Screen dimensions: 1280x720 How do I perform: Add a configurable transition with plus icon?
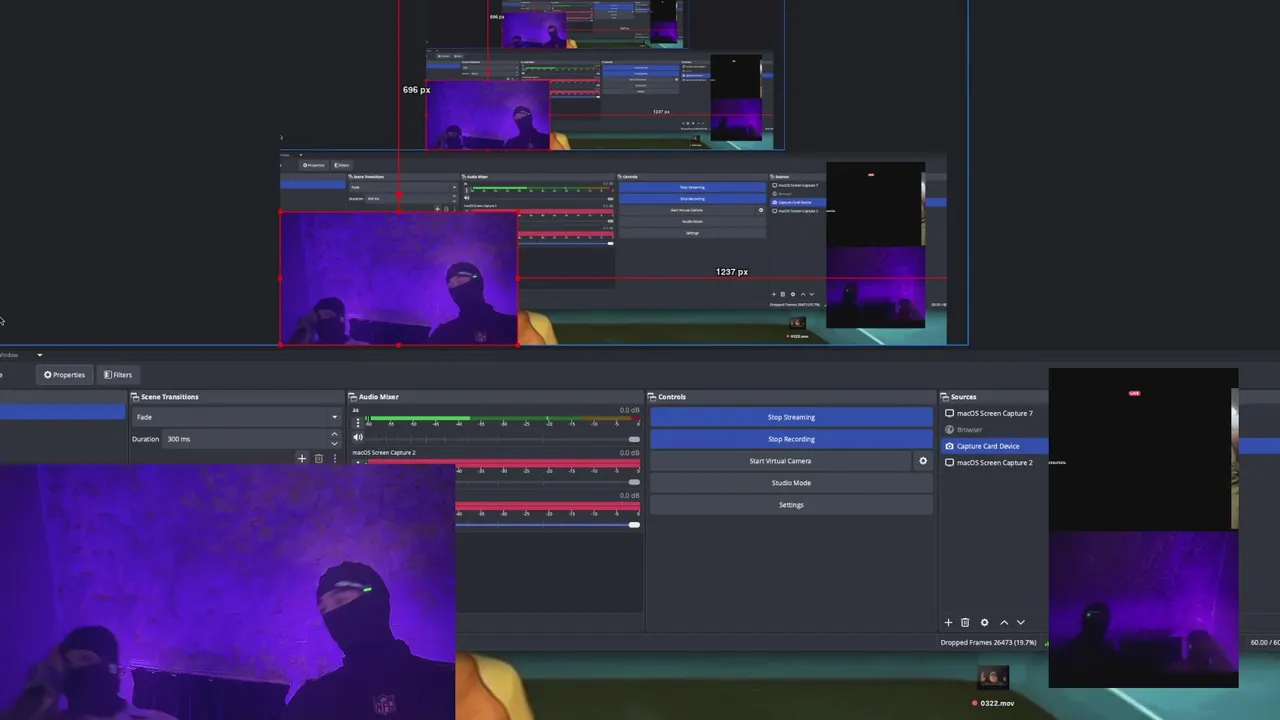[302, 459]
